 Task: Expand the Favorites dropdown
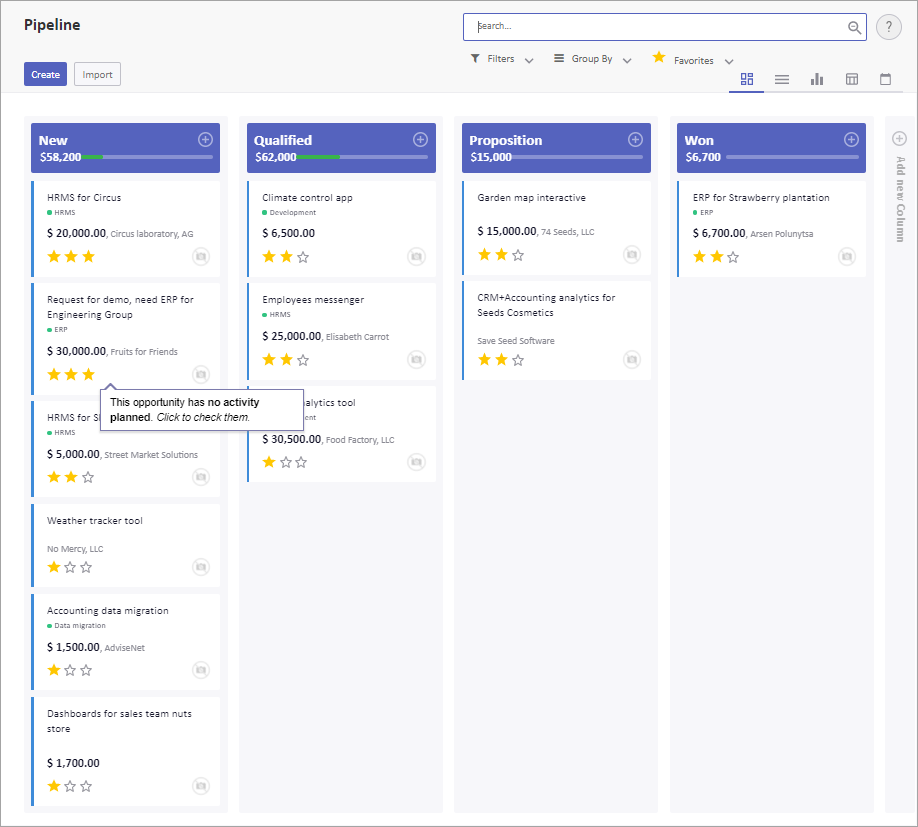pyautogui.click(x=693, y=60)
